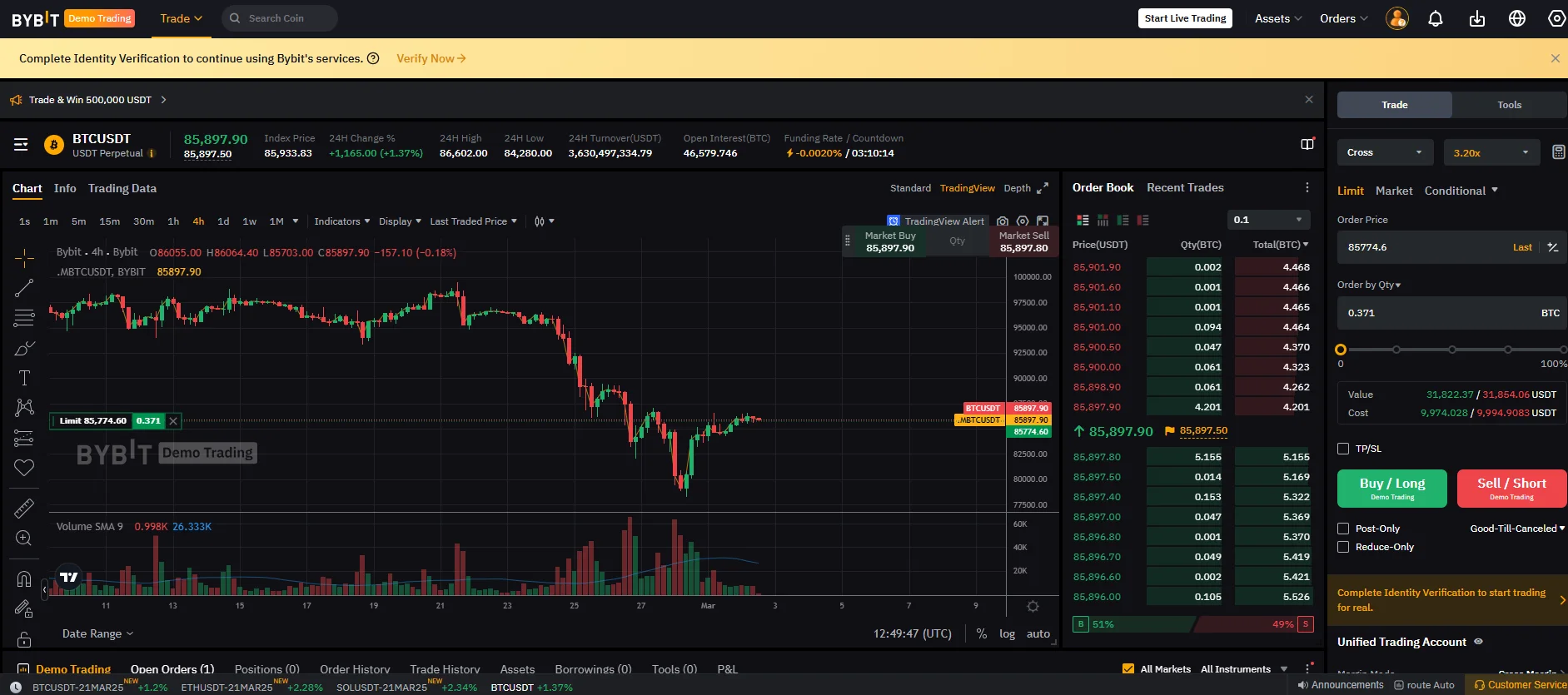Switch to Recent Trades tab
1568x695 pixels.
tap(1185, 188)
